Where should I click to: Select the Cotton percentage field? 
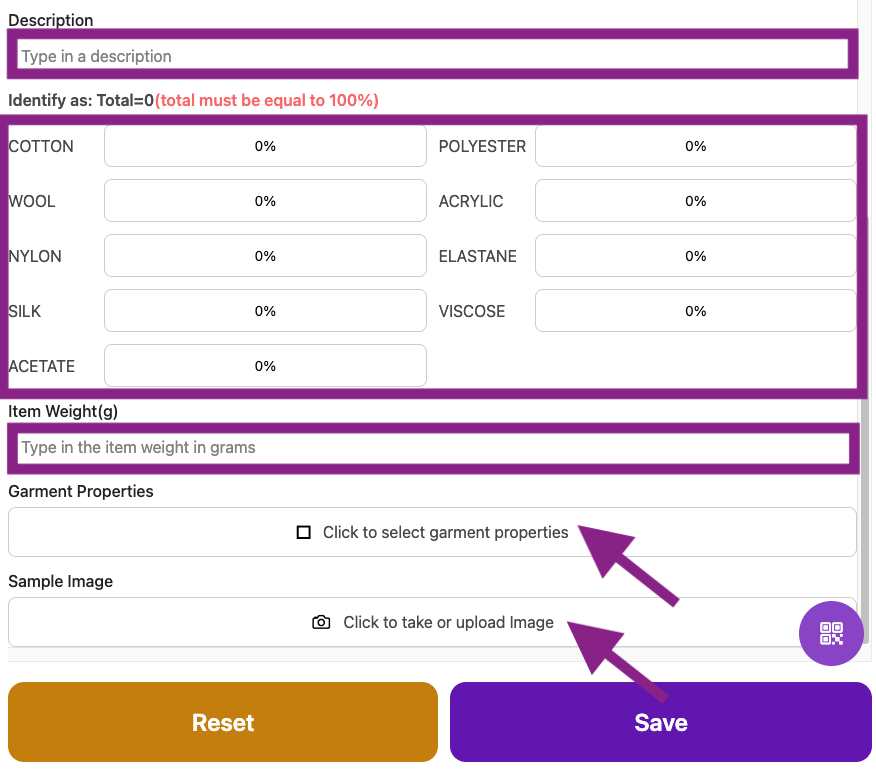click(265, 146)
